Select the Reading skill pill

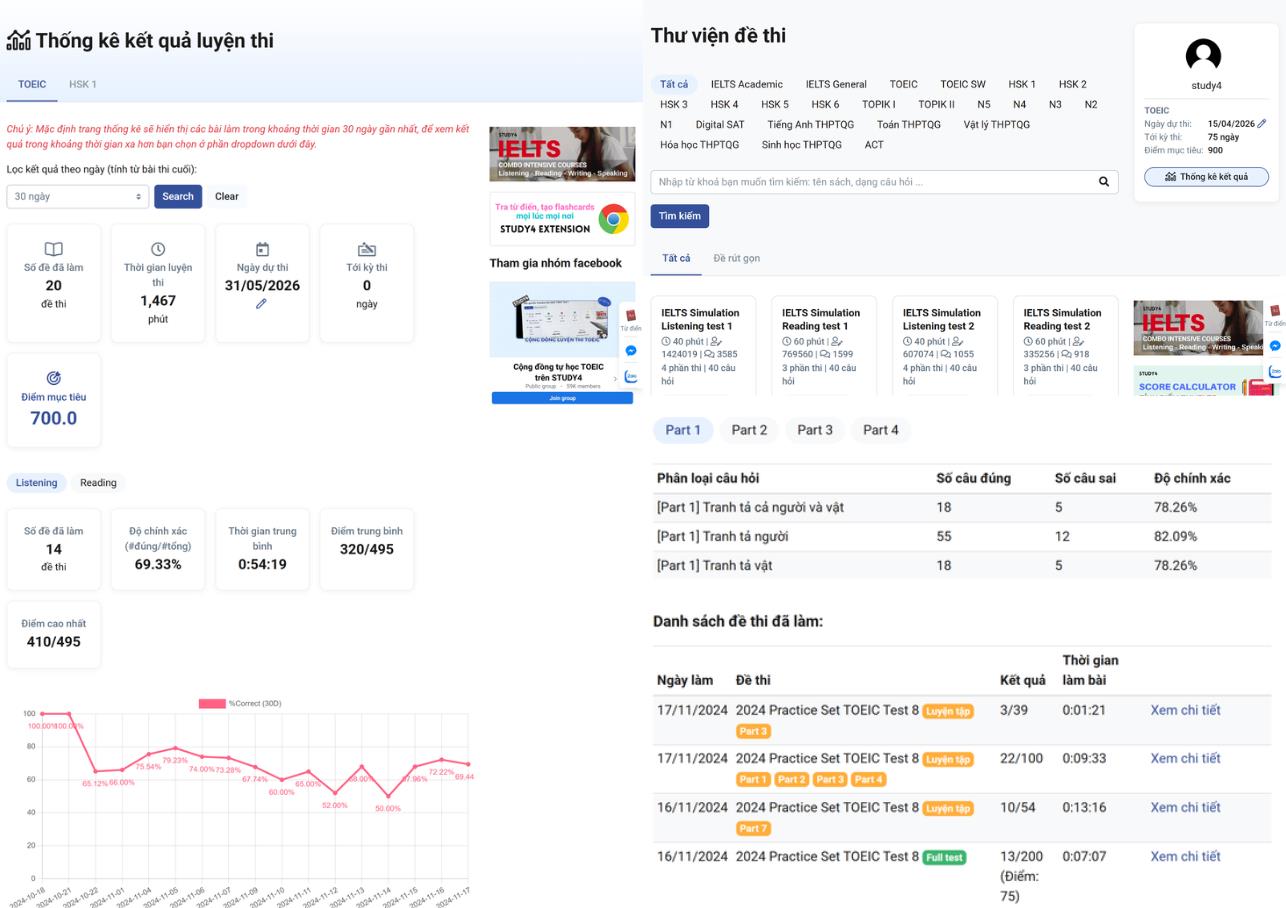point(98,483)
